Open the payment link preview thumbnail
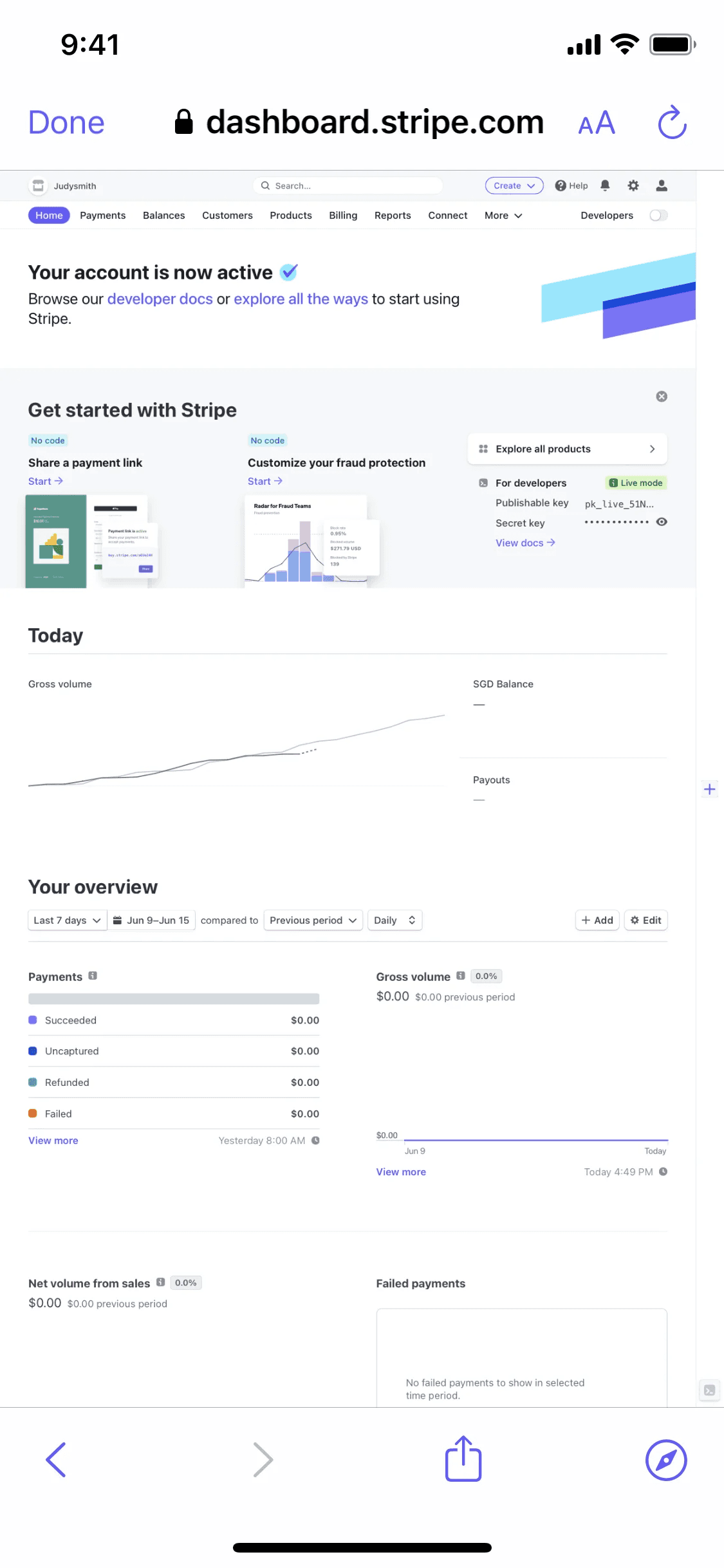This screenshot has height=1568, width=724. pos(91,541)
